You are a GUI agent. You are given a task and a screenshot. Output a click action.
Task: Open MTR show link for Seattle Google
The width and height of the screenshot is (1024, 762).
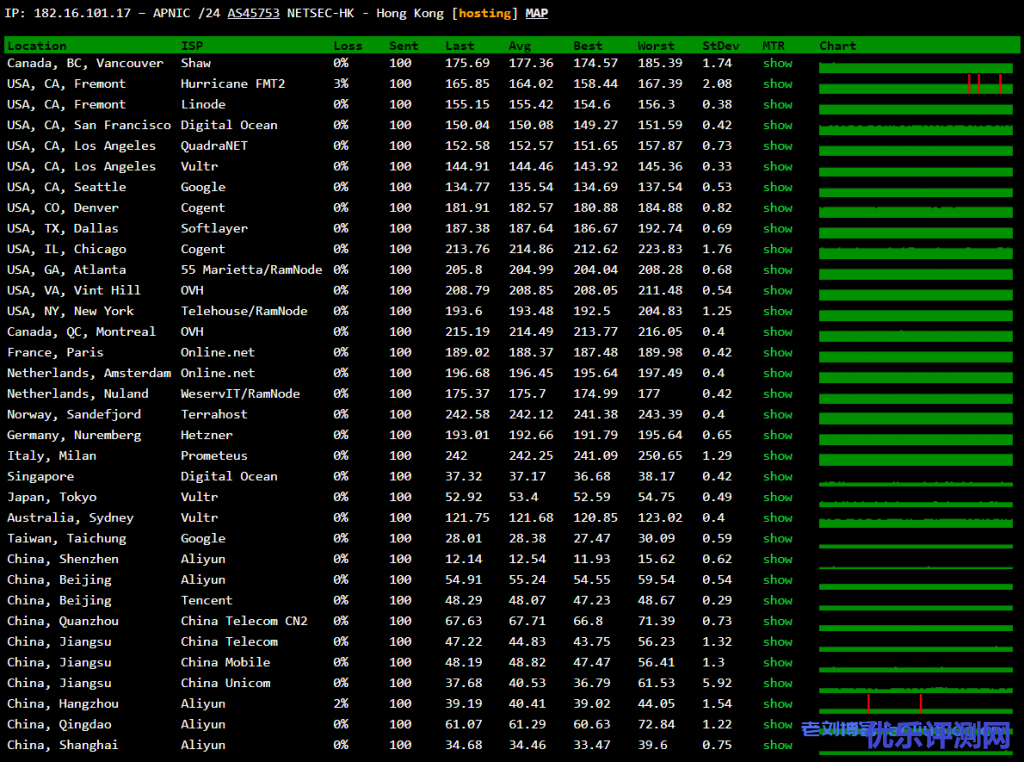(777, 187)
